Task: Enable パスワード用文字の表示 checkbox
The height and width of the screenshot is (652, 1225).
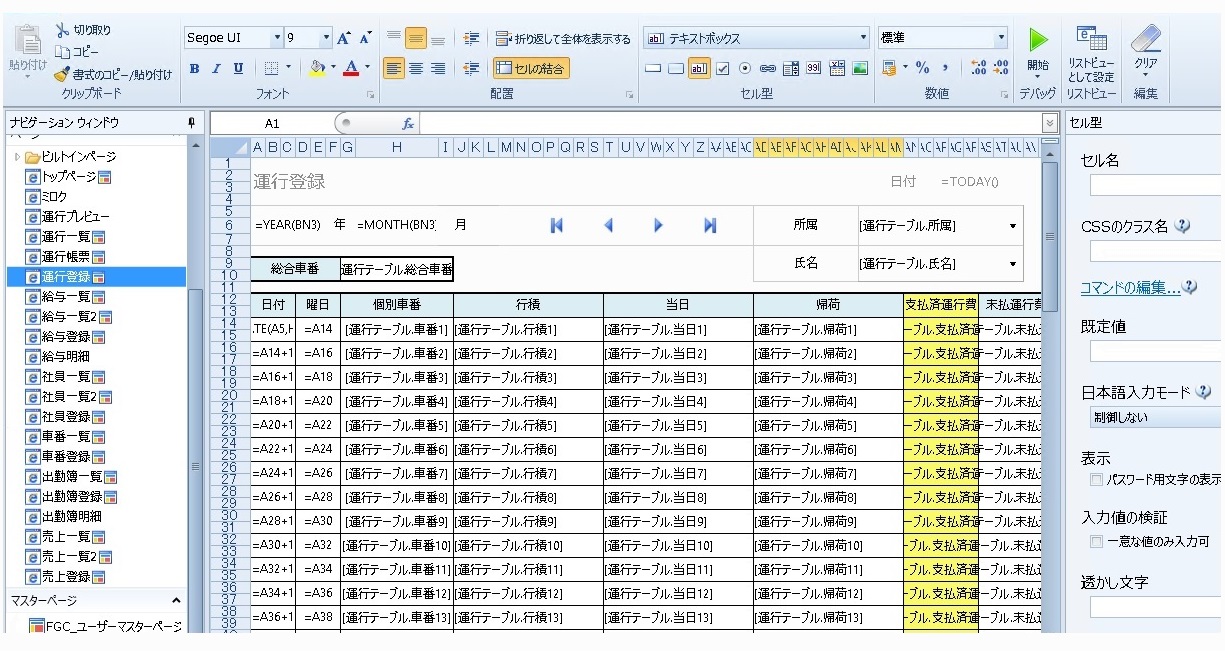Action: point(1096,479)
